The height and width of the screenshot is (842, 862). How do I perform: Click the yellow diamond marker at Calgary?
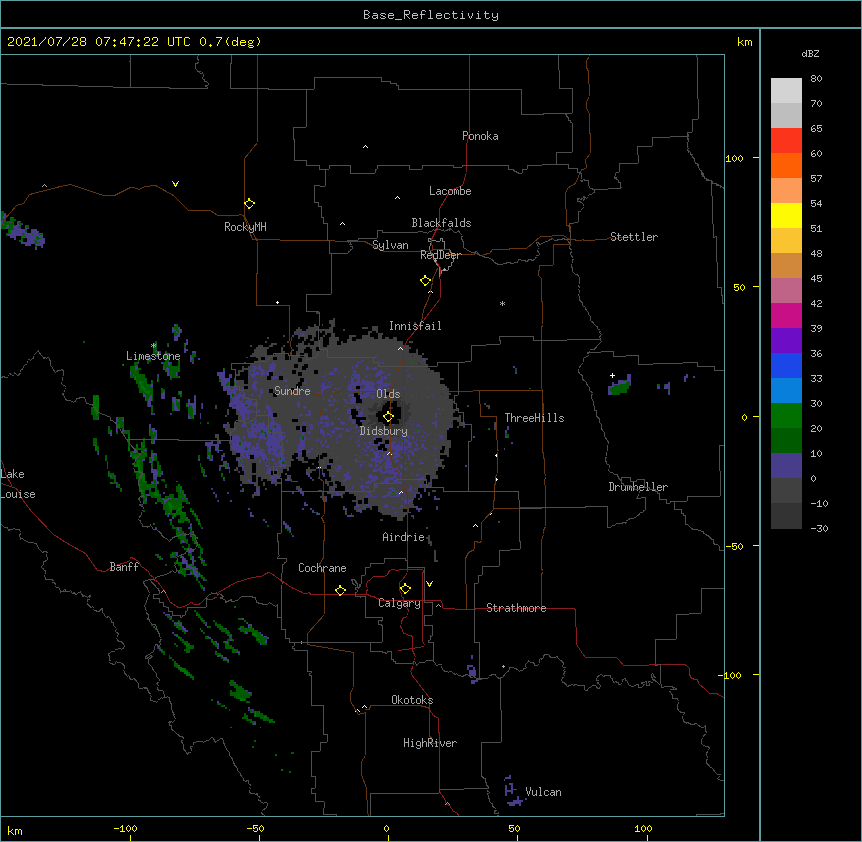pyautogui.click(x=405, y=589)
